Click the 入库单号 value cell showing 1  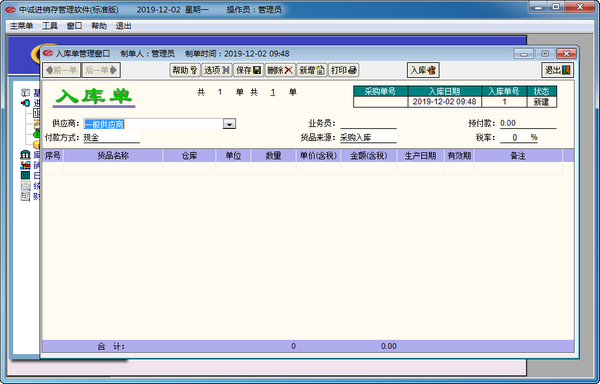504,102
